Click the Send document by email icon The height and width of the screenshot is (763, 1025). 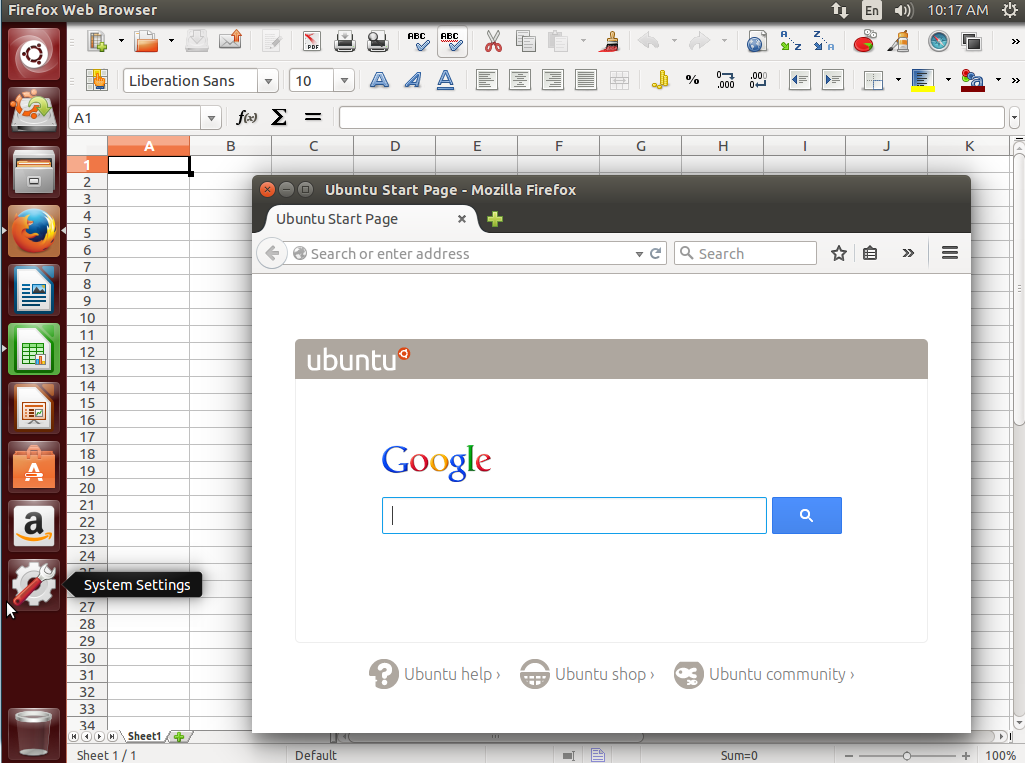point(230,41)
